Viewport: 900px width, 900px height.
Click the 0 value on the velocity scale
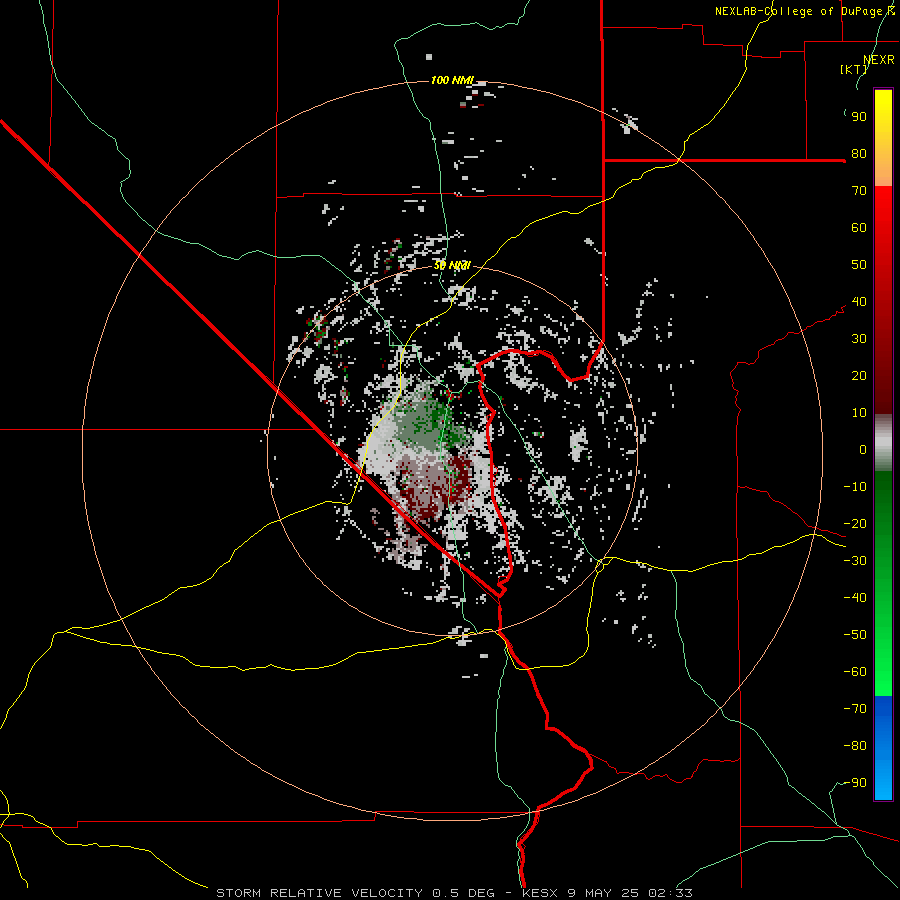tap(863, 450)
